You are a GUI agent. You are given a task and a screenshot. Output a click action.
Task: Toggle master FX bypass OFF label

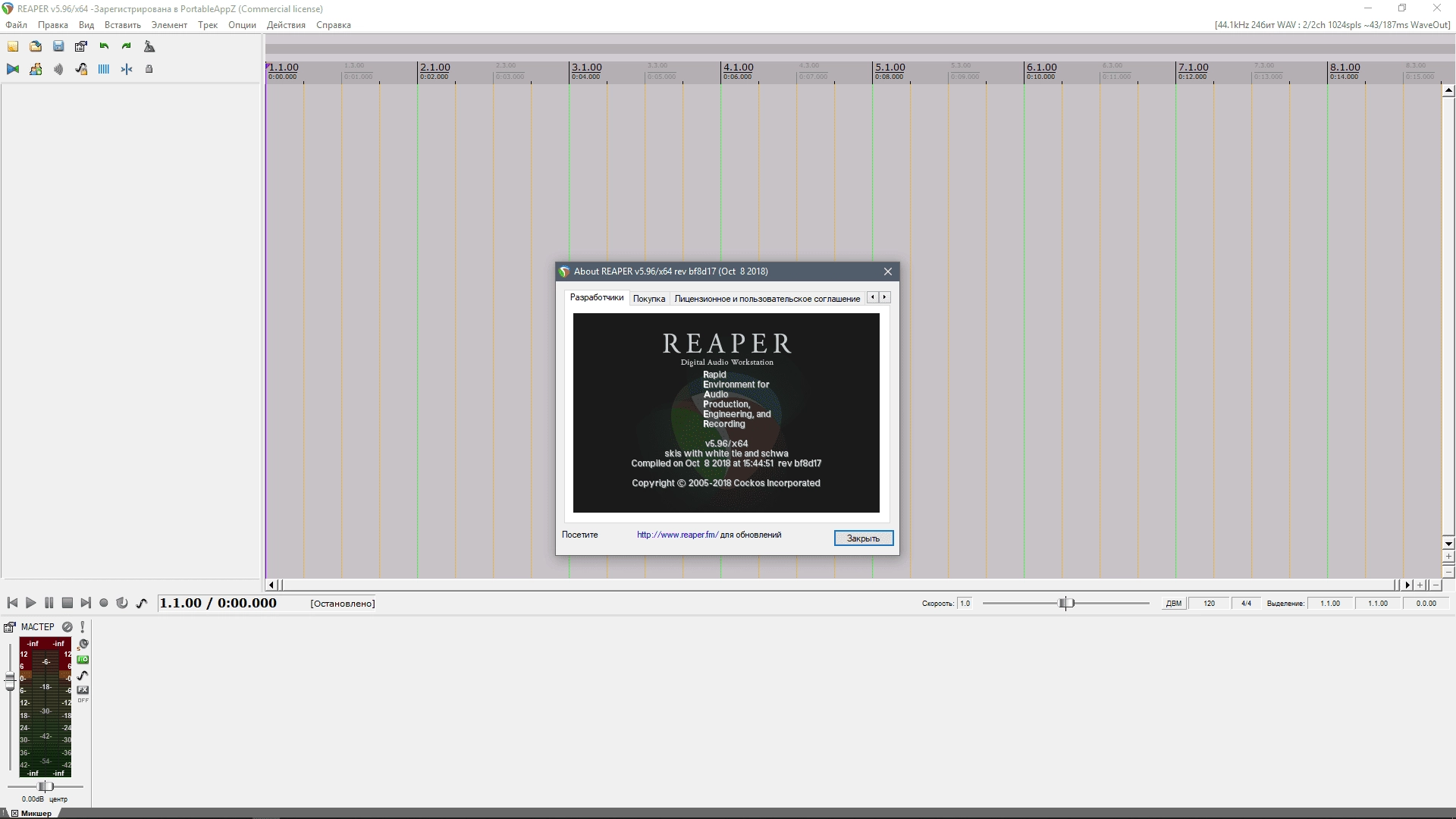click(83, 701)
